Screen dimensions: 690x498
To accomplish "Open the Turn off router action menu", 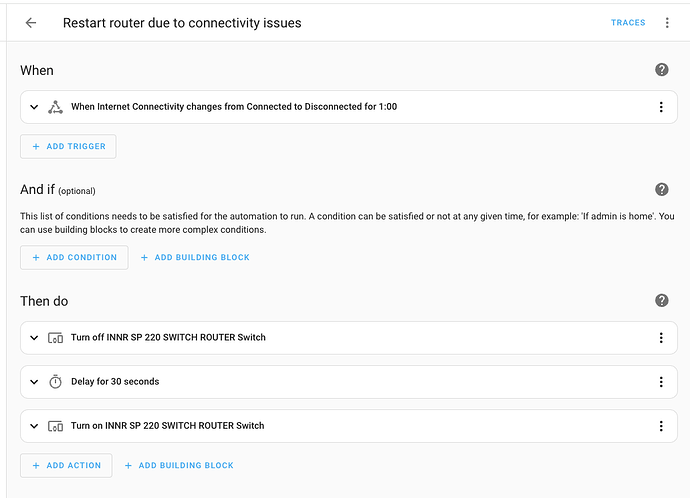I will 661,338.
